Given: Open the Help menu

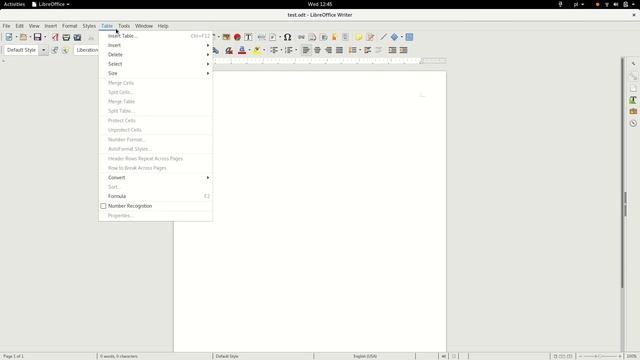Looking at the screenshot, I should (163, 26).
